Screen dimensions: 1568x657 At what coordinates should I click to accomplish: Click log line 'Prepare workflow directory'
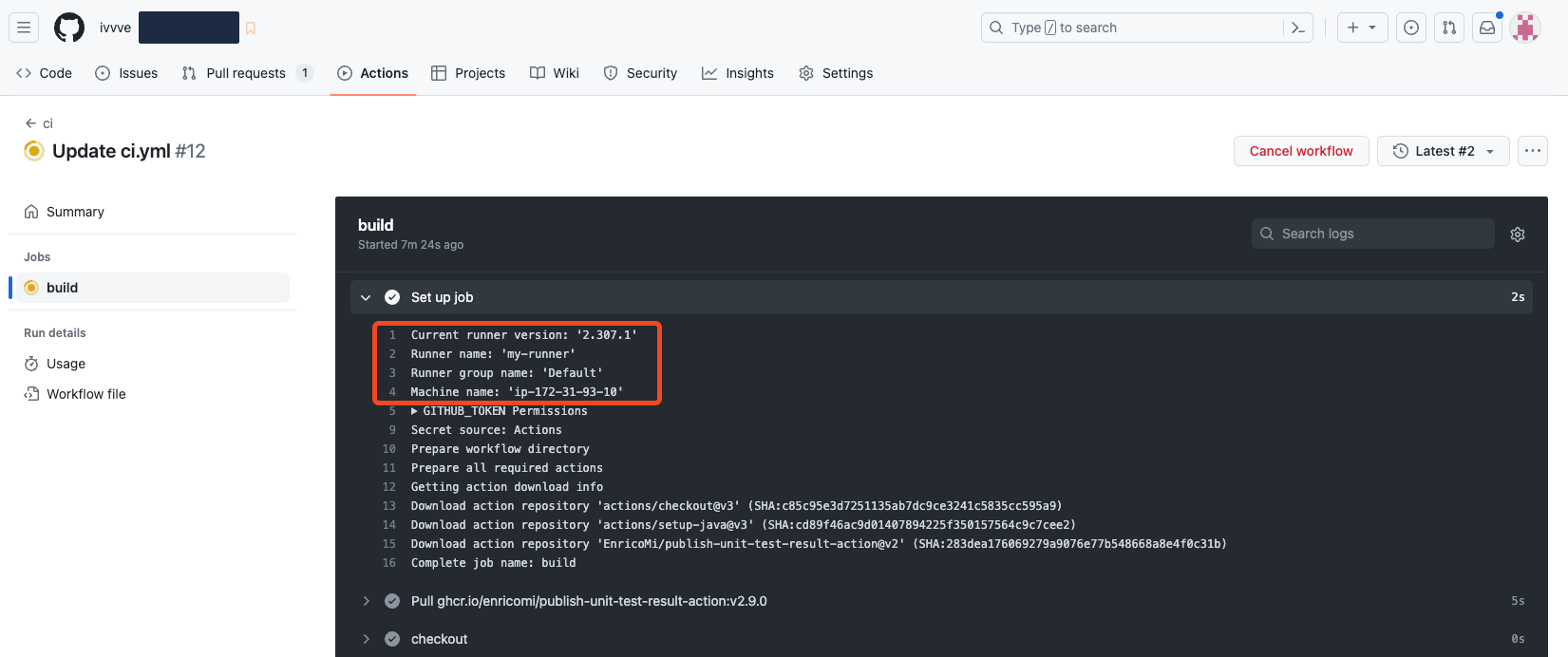[x=500, y=449]
